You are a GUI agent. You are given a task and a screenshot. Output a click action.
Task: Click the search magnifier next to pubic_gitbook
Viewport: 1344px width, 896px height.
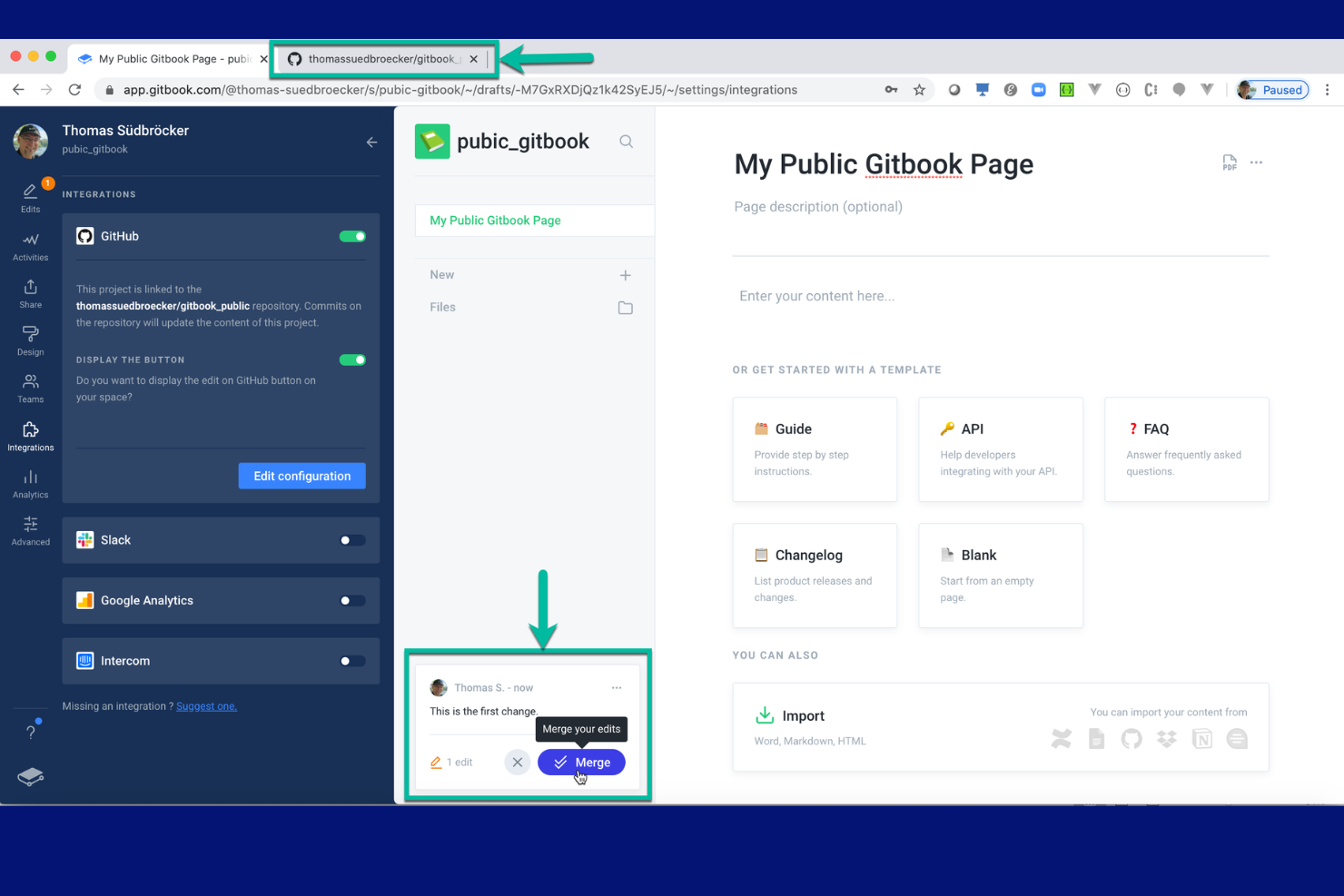tap(627, 142)
